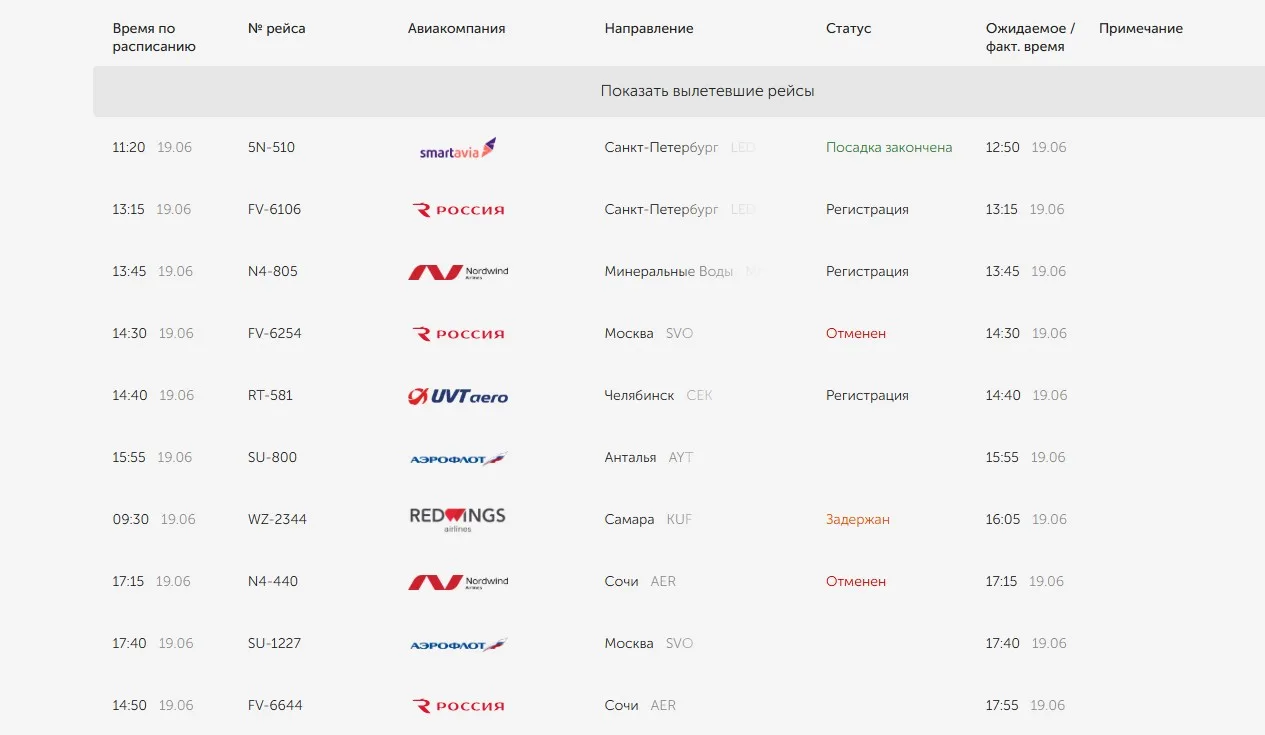Select the Направление column header

[649, 29]
